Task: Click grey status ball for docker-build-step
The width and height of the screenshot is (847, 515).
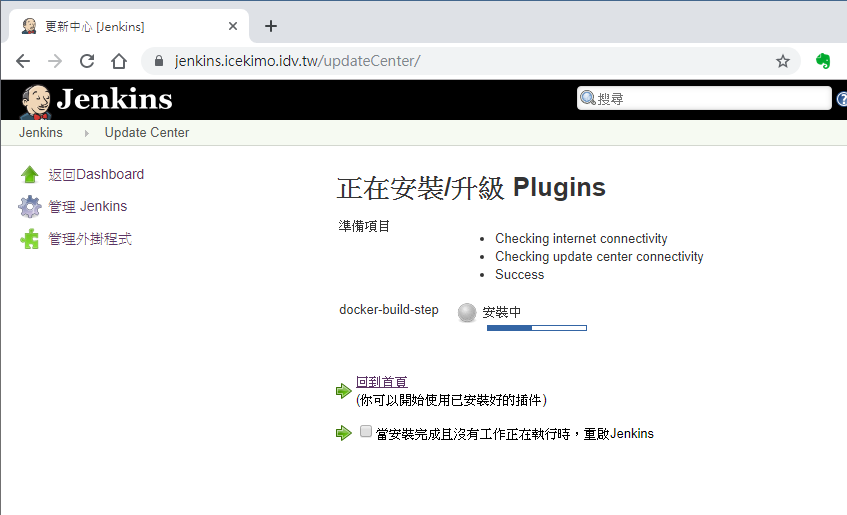Action: click(467, 312)
